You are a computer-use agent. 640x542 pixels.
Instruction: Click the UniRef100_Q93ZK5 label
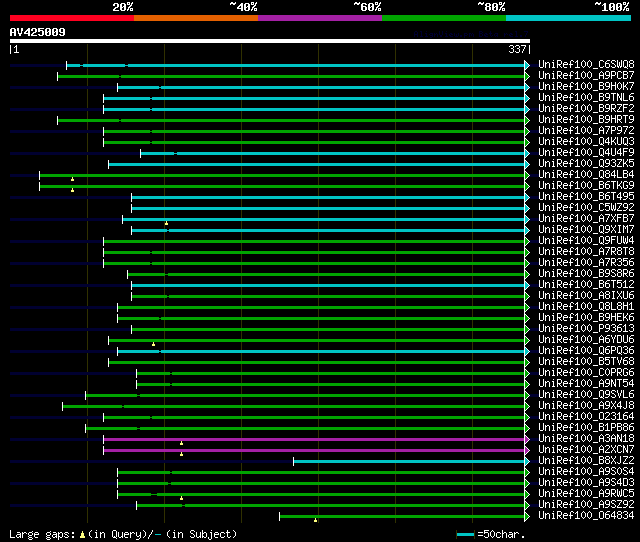tap(586, 164)
